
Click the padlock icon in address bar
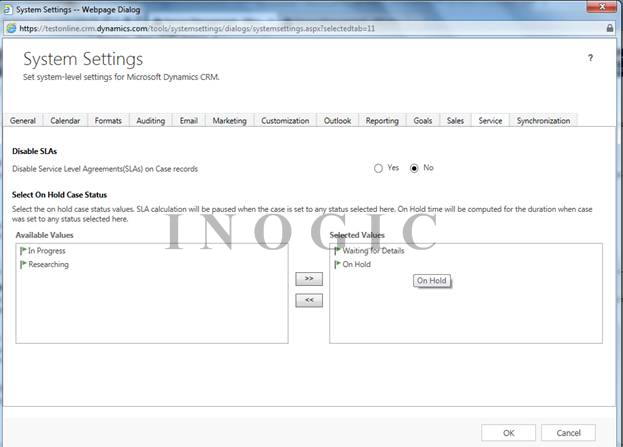click(610, 28)
